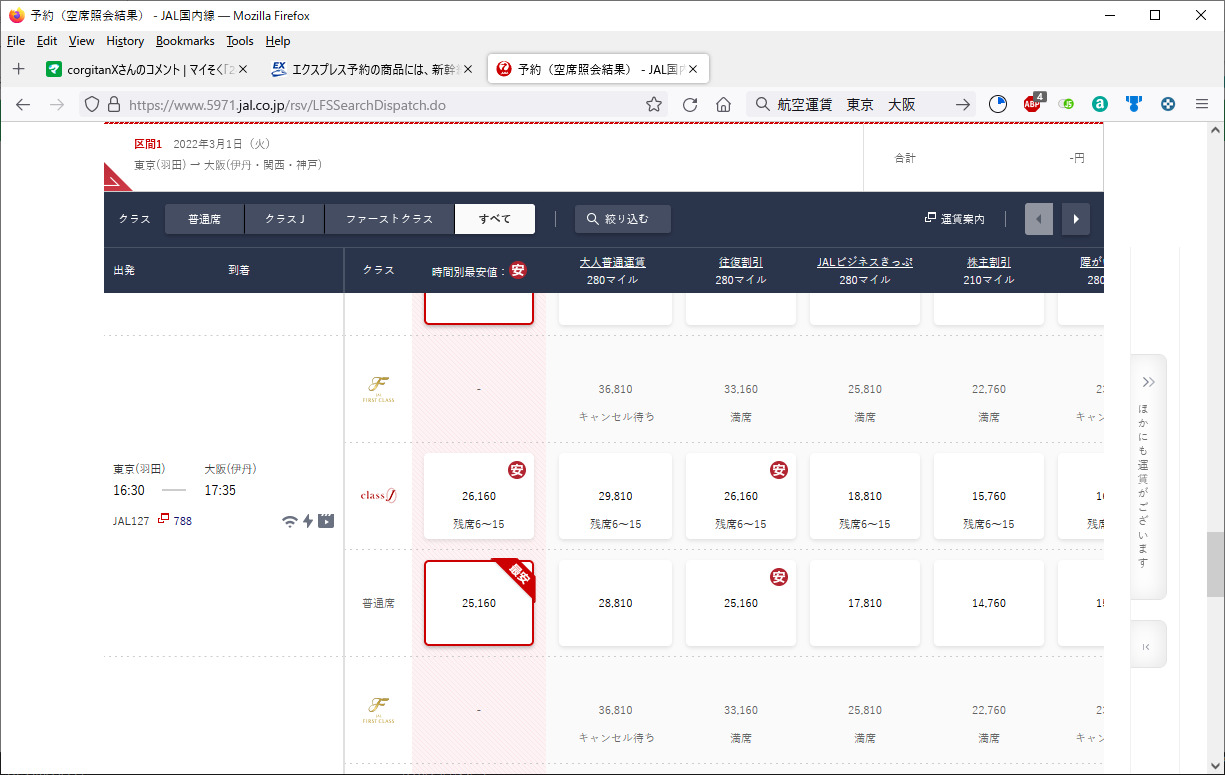Open the 788 aircraft info icon
Screen dimensions: 1225x775
point(163,520)
